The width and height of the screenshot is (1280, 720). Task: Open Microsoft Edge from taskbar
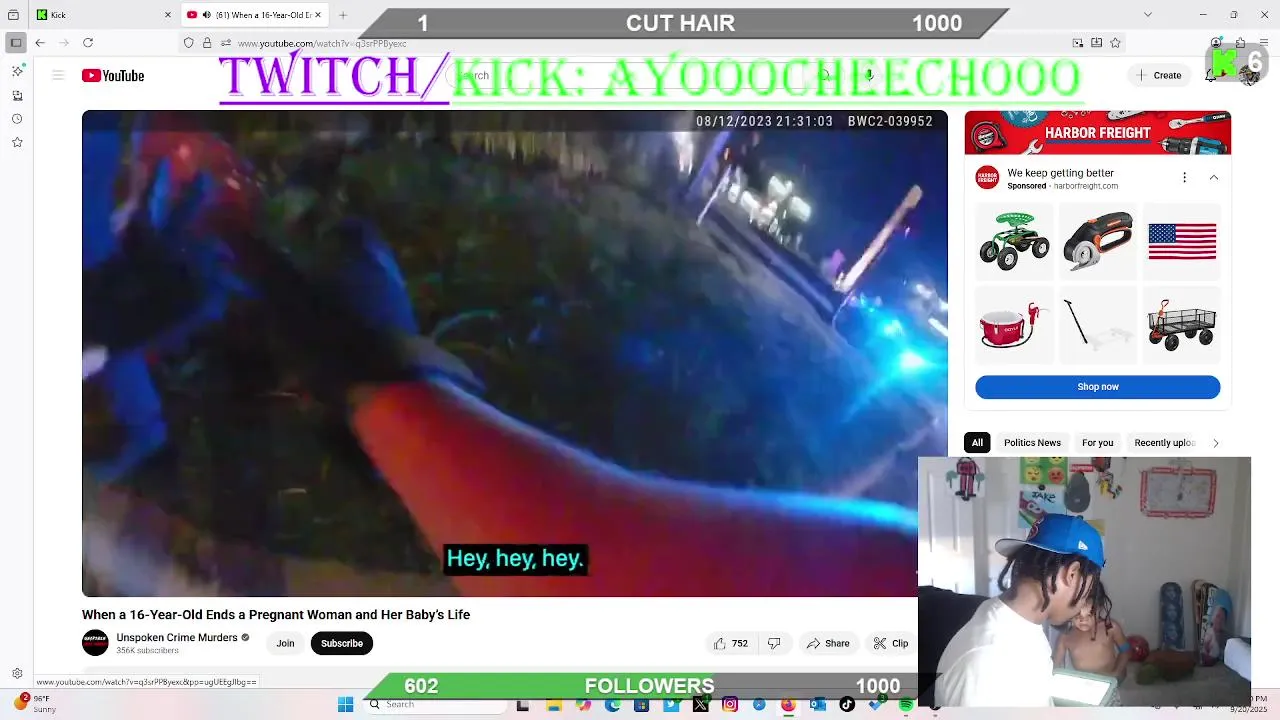coord(612,705)
